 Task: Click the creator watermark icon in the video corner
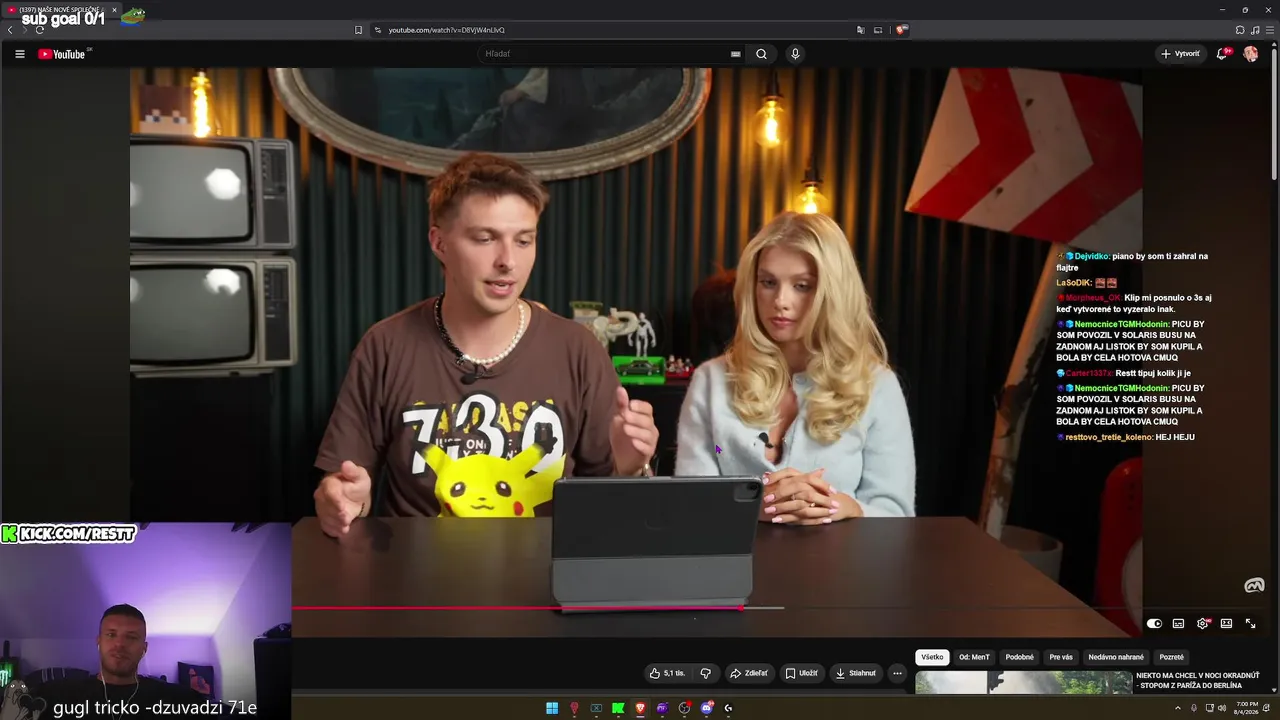pyautogui.click(x=1254, y=586)
